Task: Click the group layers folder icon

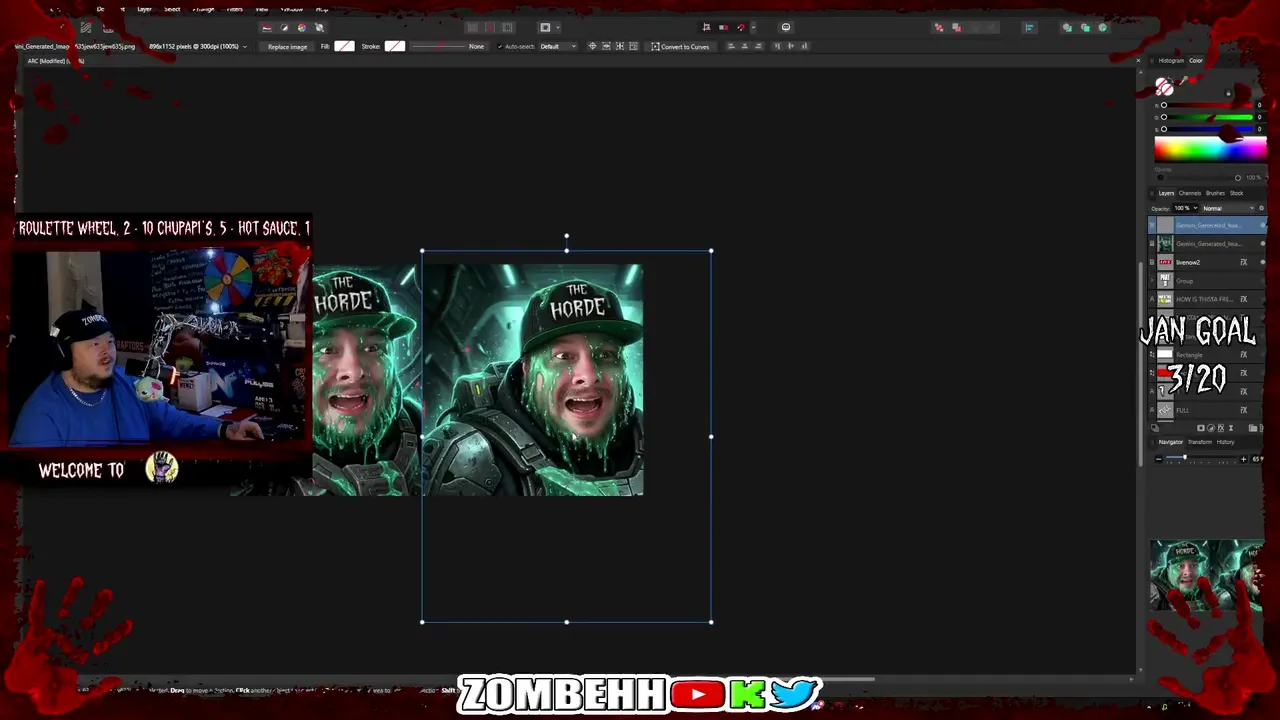Action: [1252, 428]
